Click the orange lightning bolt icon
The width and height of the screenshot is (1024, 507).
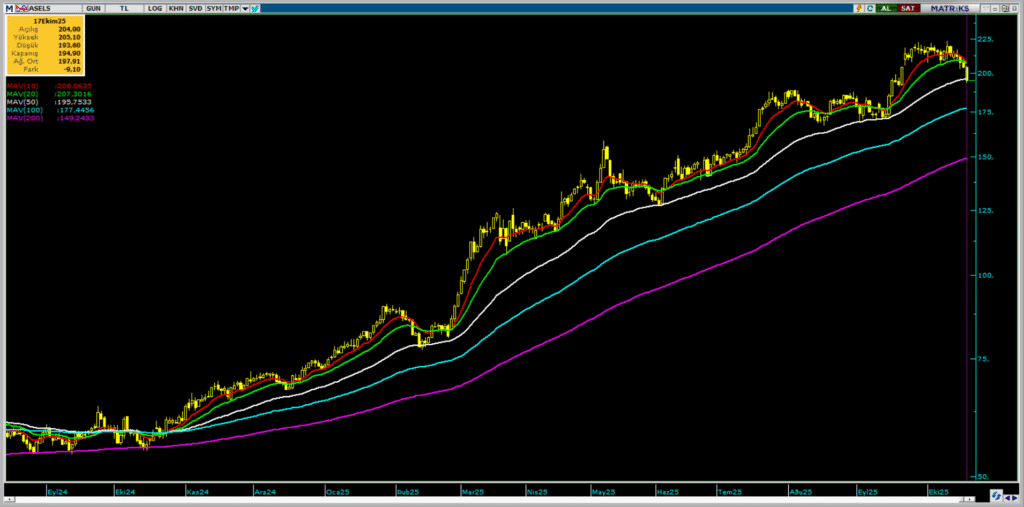858,8
